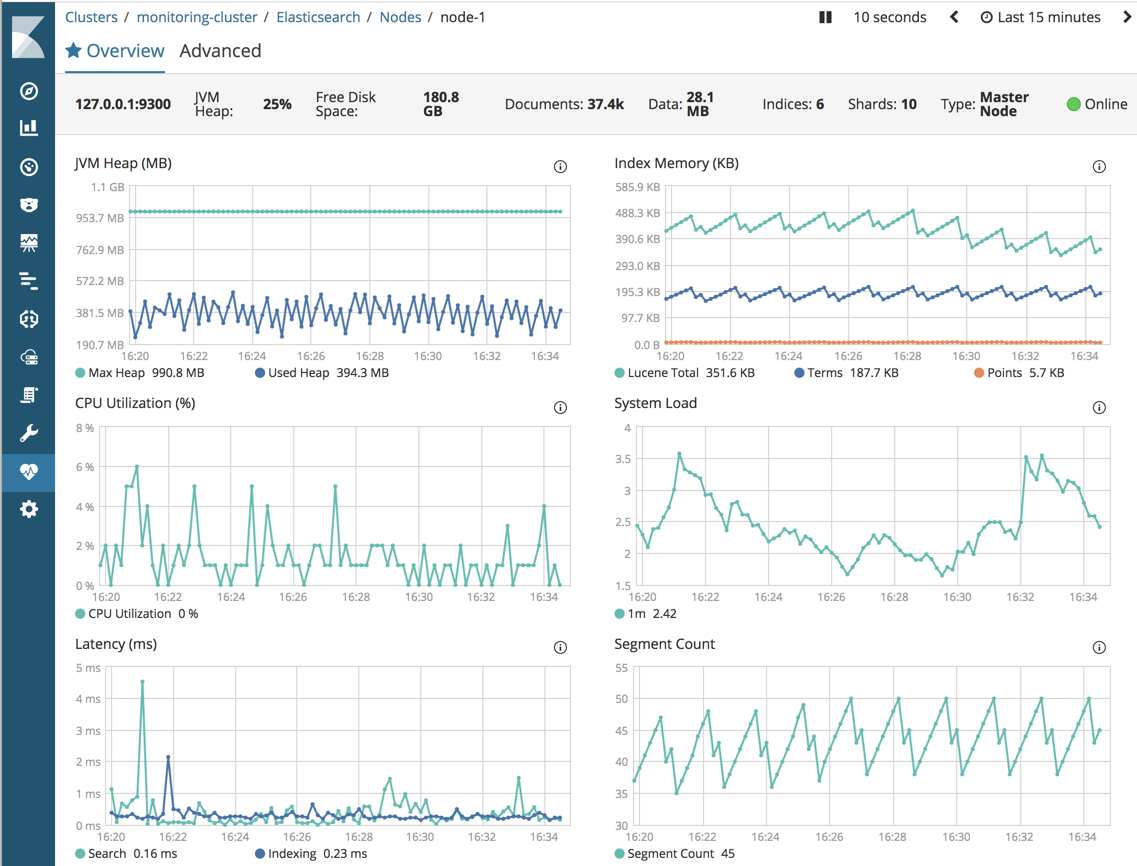Viewport: 1137px width, 866px height.
Task: Click the Segment Count info icon
Action: click(x=1099, y=647)
